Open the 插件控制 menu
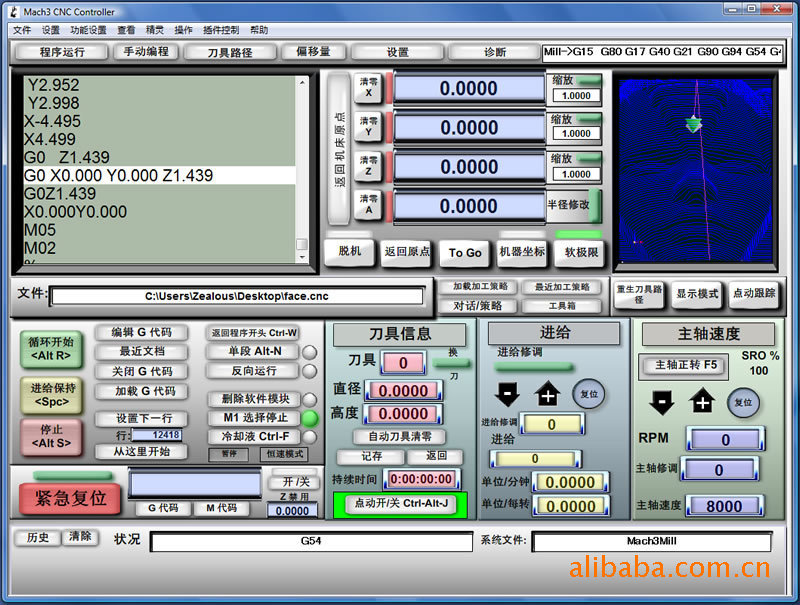This screenshot has width=800, height=605. tap(220, 30)
